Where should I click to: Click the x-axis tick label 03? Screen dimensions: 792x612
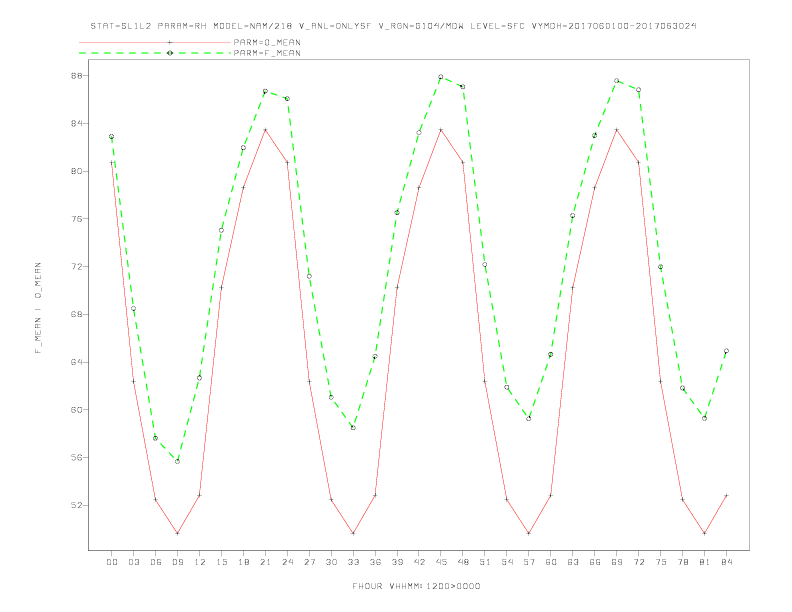[133, 562]
